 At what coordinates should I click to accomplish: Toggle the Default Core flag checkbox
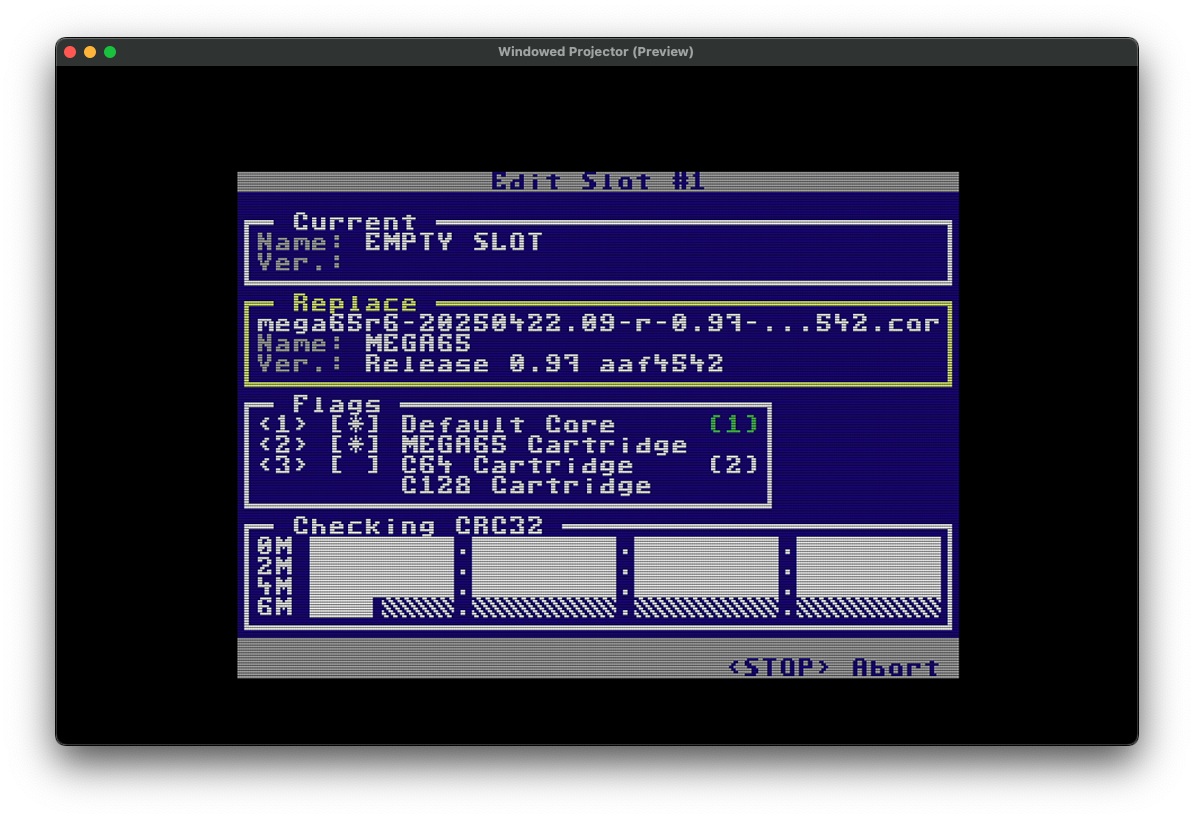pos(355,424)
